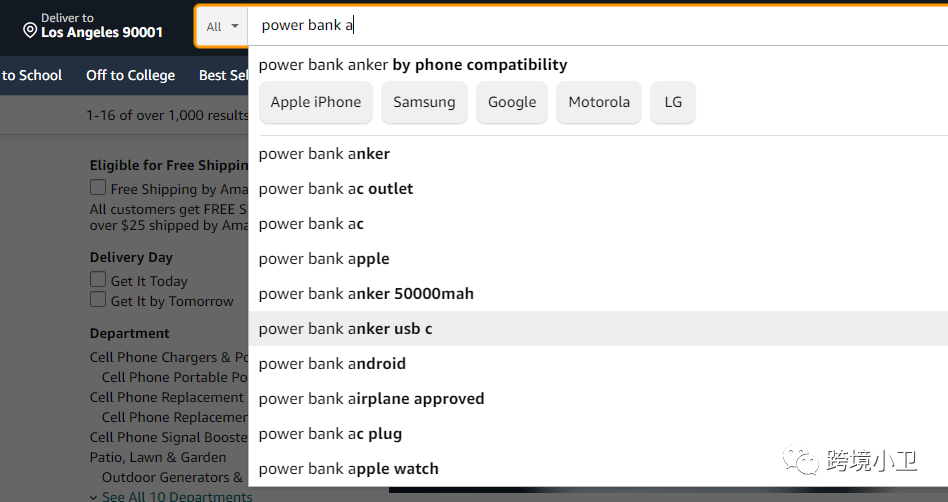This screenshot has width=948, height=502.
Task: Select the Samsung compatibility chip
Action: pos(424,102)
